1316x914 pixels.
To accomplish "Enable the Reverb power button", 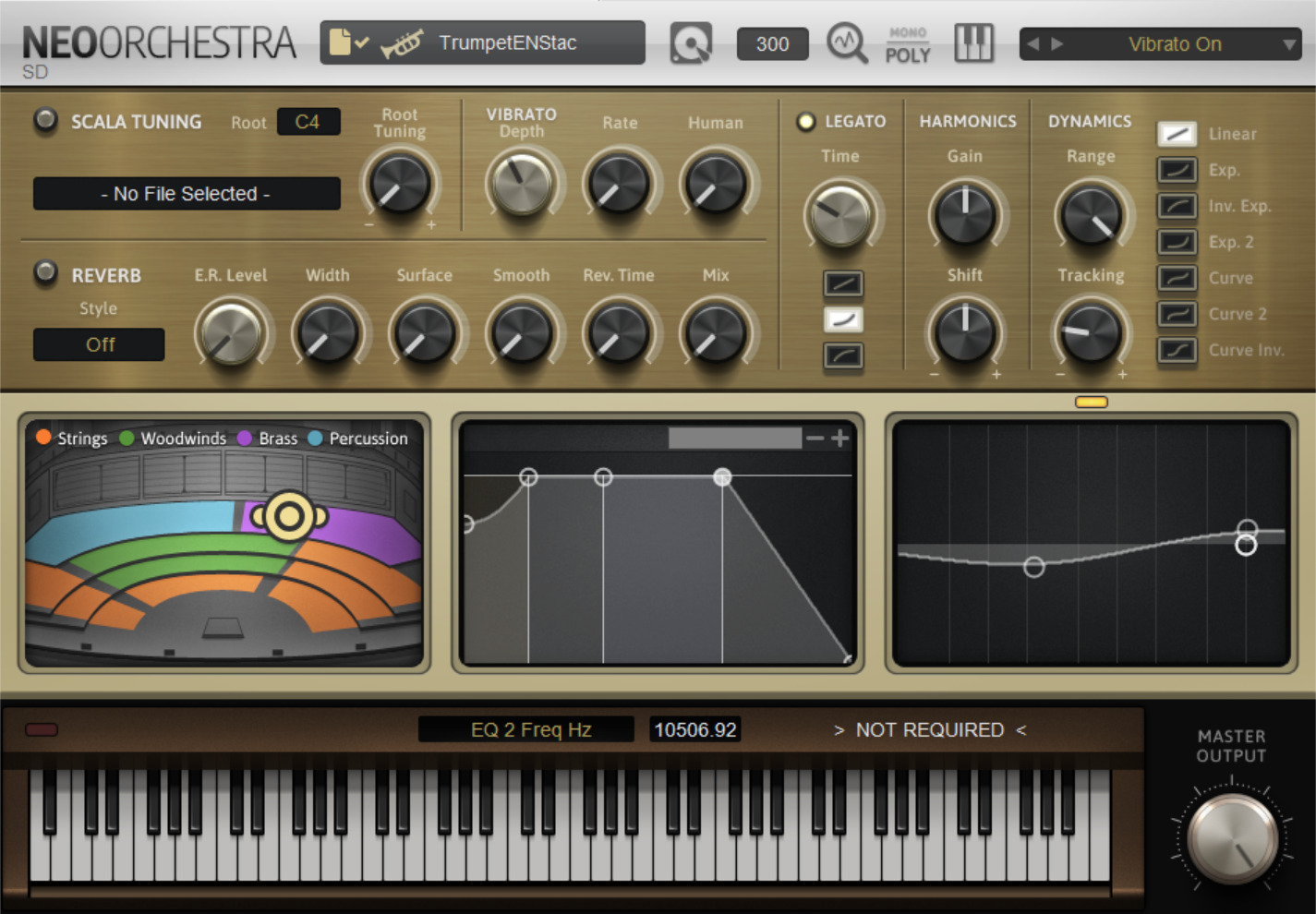I will coord(45,273).
